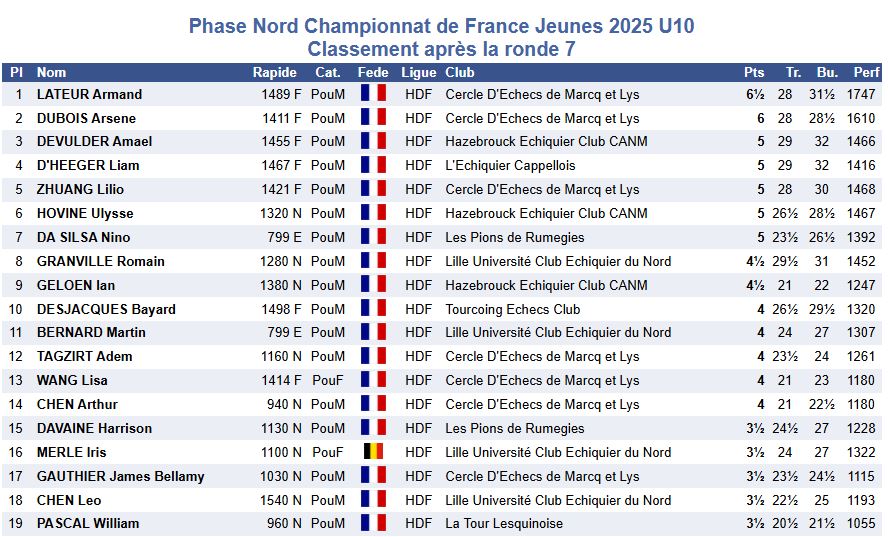The height and width of the screenshot is (537, 888).
Task: Click the Rapide column header
Action: (x=274, y=72)
